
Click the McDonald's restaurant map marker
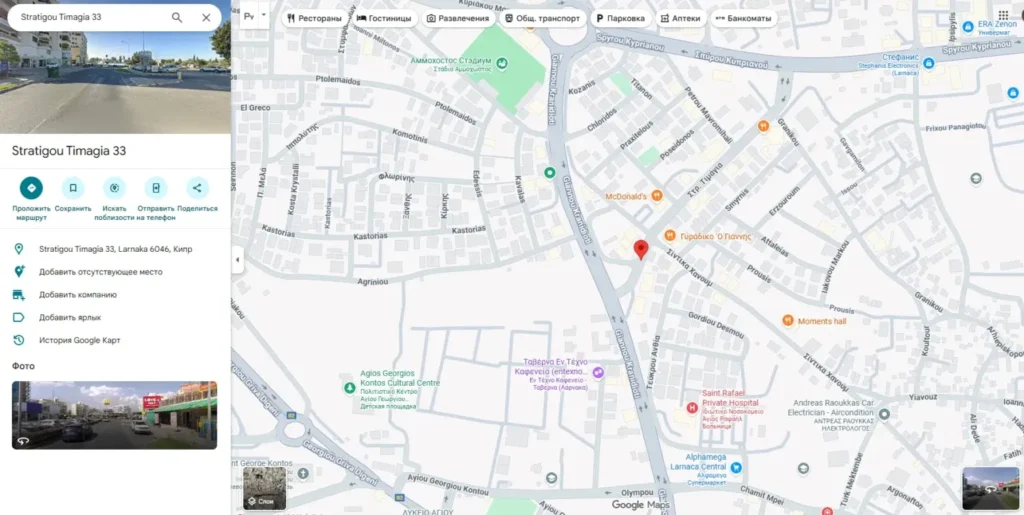pyautogui.click(x=656, y=196)
